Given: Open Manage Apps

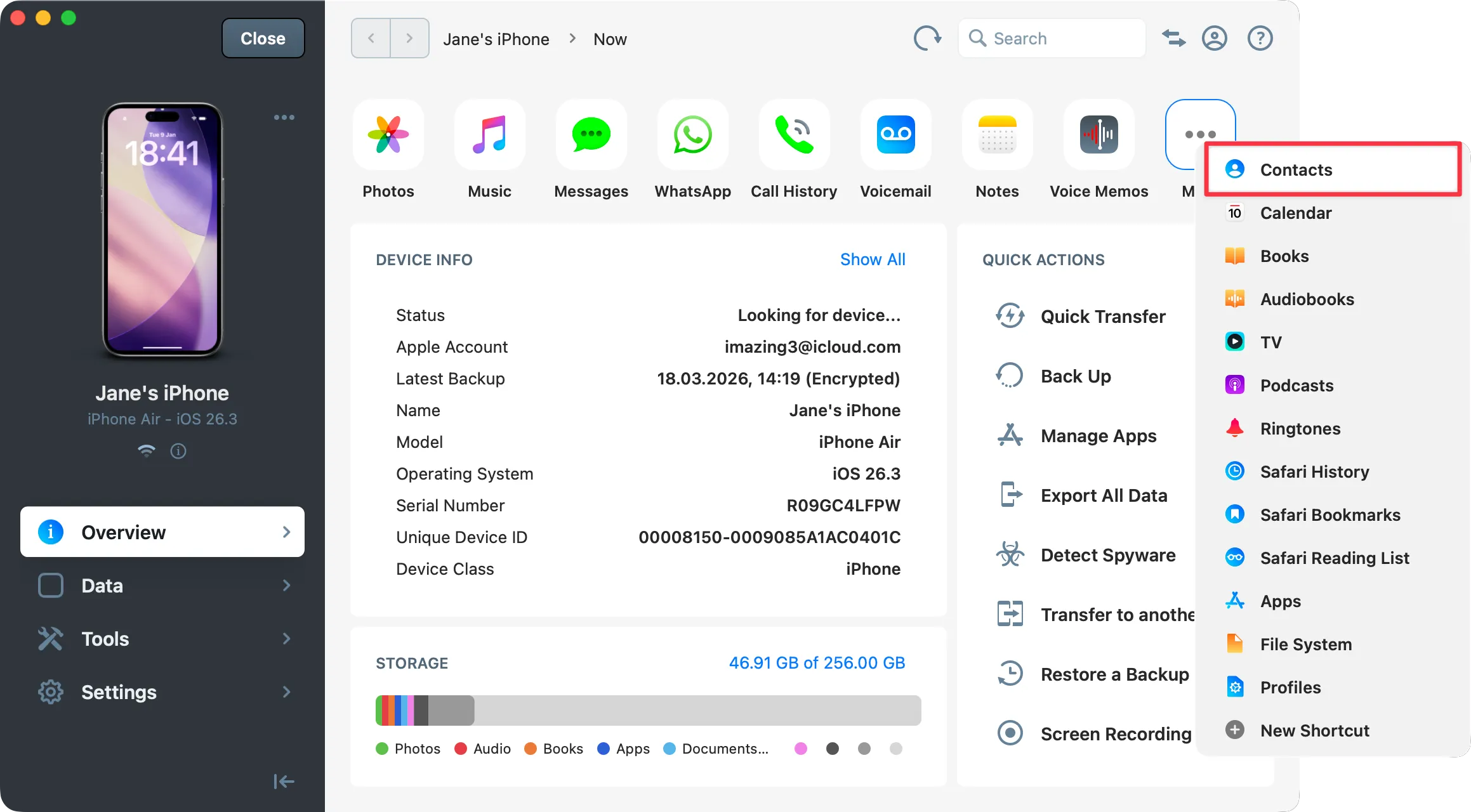Looking at the screenshot, I should (x=1097, y=436).
